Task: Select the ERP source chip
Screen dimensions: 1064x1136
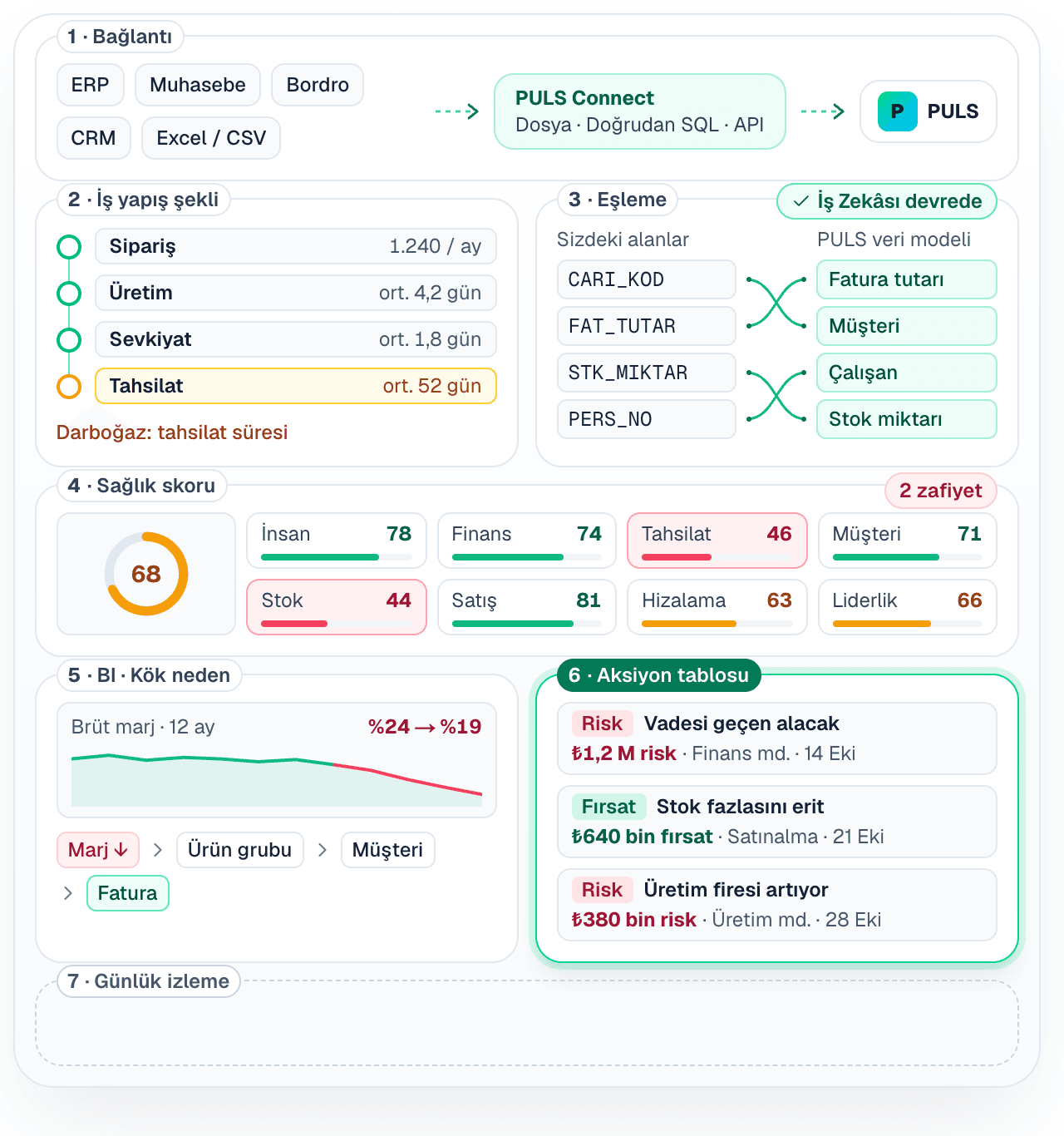Action: (91, 85)
